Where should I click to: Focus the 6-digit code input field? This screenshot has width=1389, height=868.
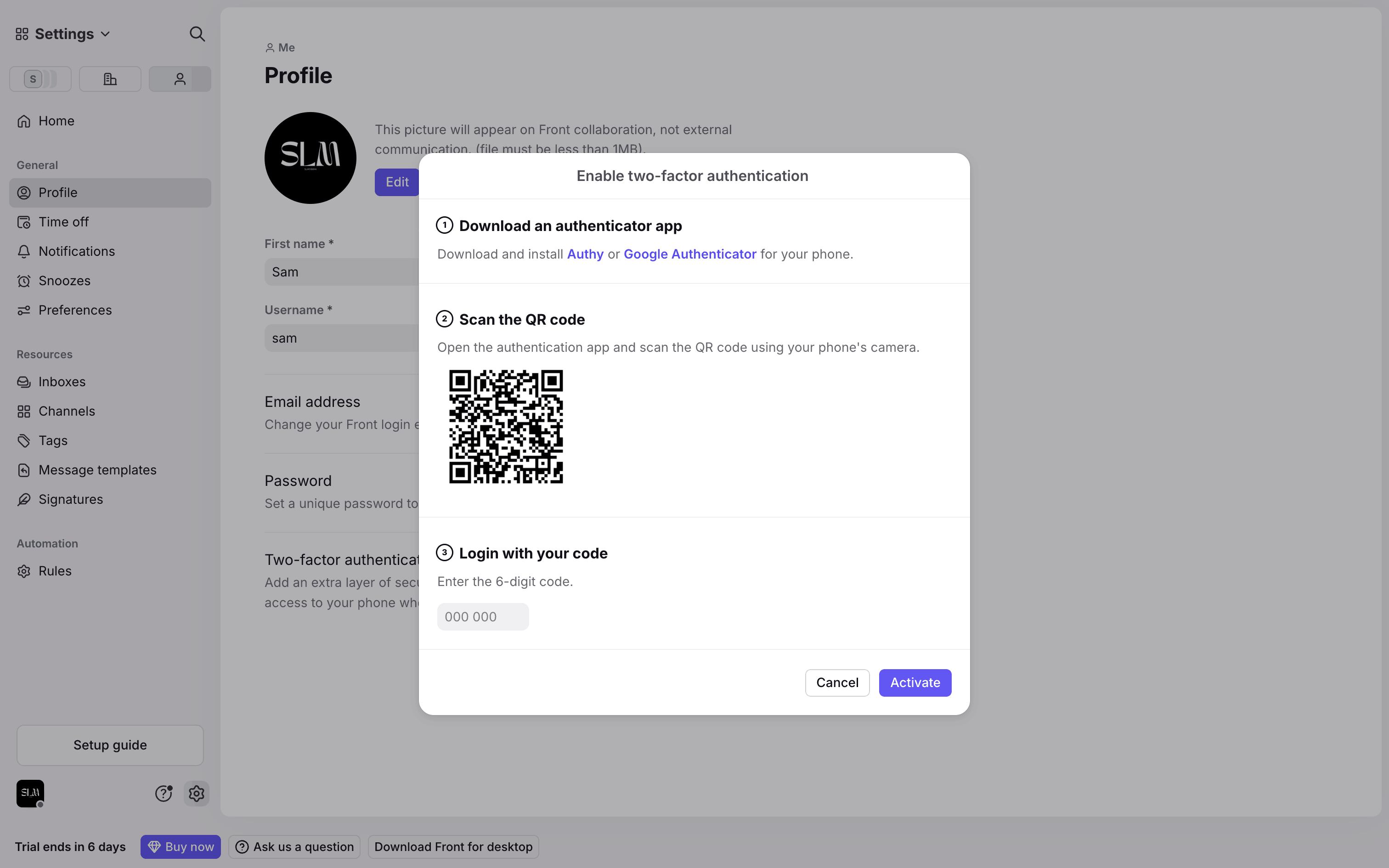pyautogui.click(x=482, y=616)
